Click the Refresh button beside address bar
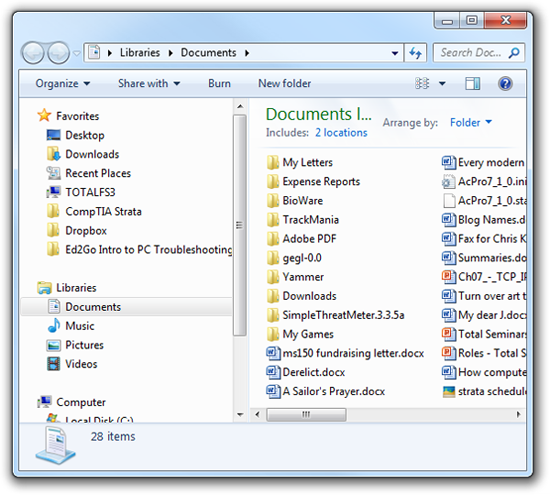This screenshot has height=495, width=550. coord(416,53)
